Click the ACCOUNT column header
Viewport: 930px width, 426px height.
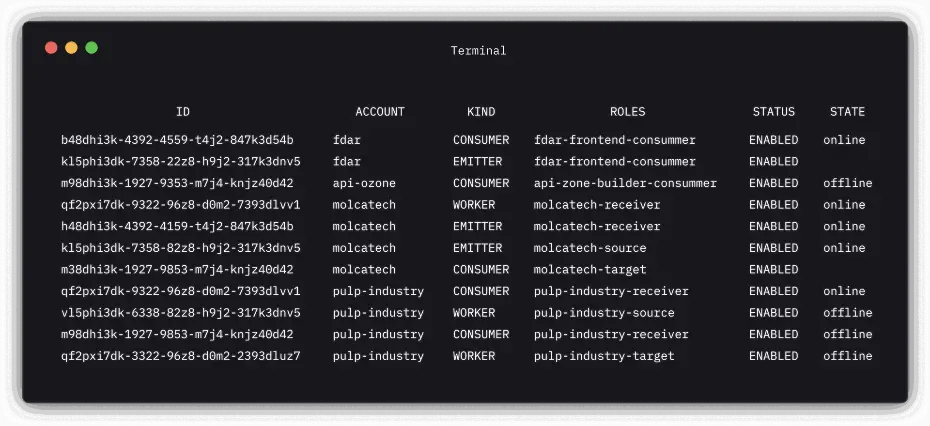click(x=380, y=112)
